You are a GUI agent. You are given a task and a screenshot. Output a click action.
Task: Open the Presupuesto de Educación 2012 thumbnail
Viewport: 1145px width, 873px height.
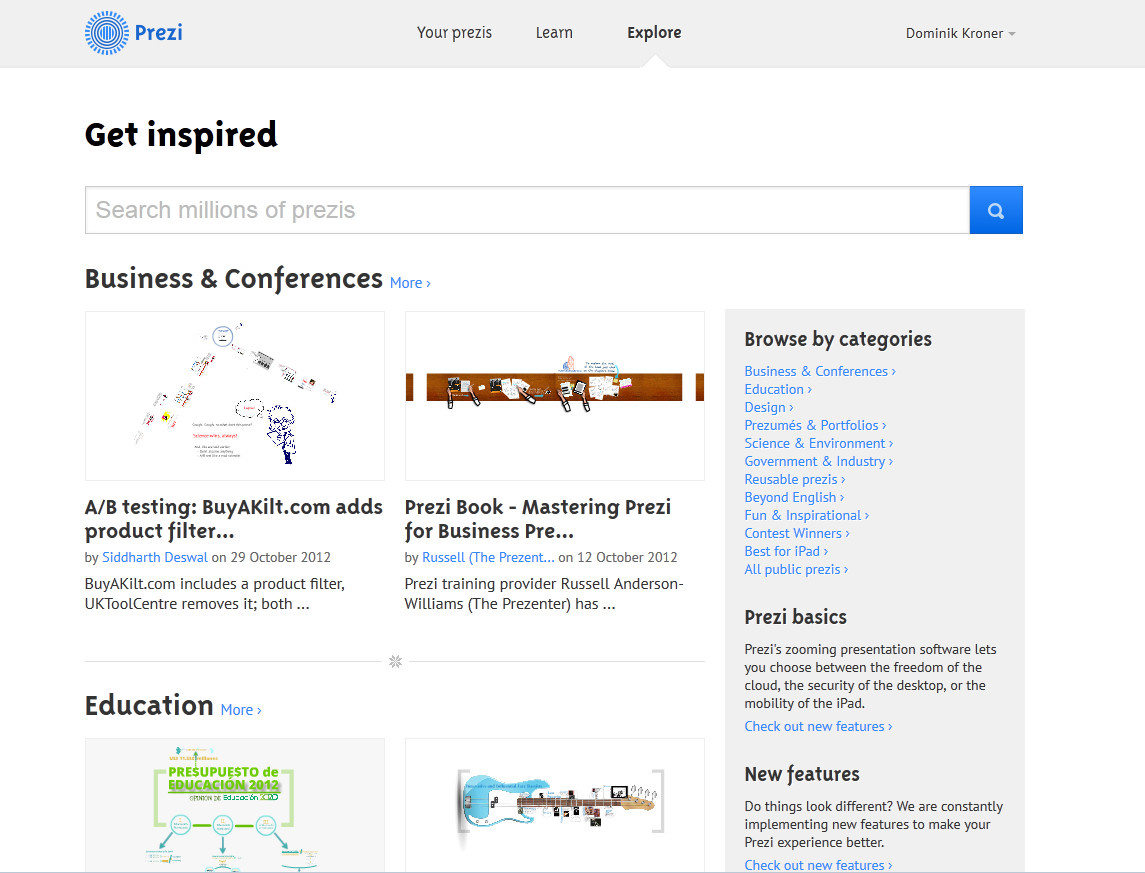(235, 805)
